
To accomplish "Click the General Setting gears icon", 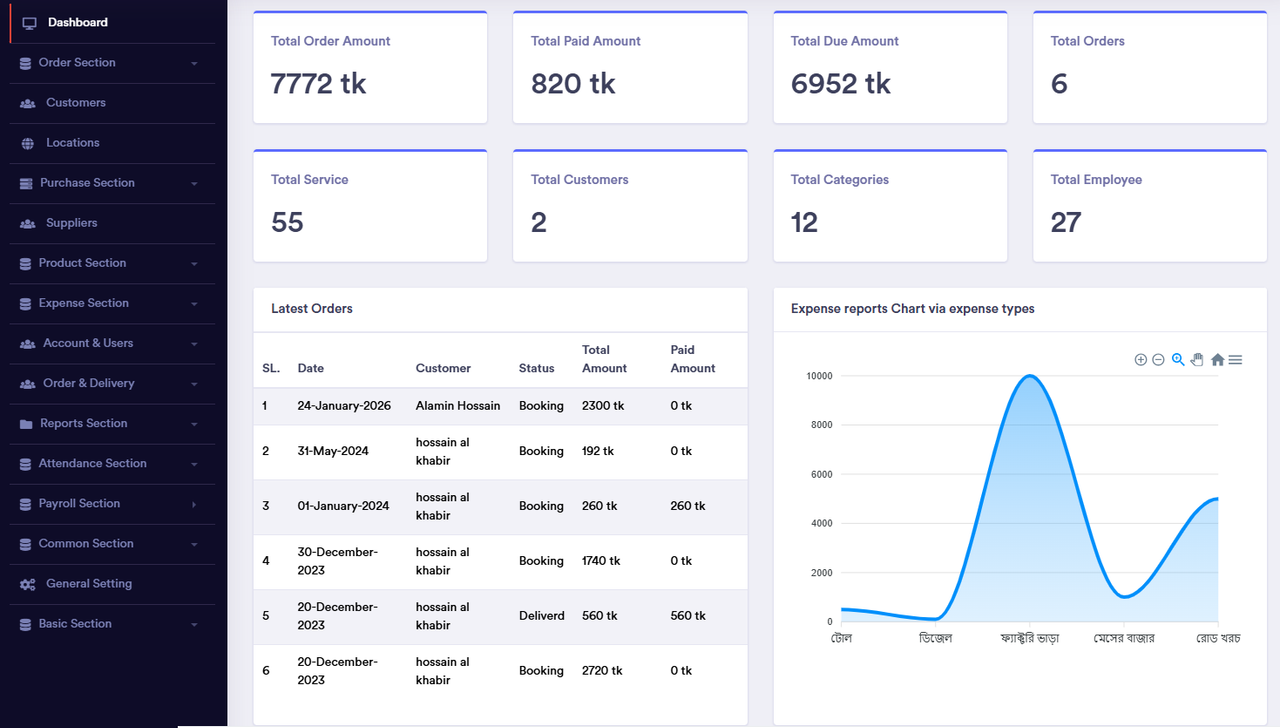I will [x=27, y=584].
